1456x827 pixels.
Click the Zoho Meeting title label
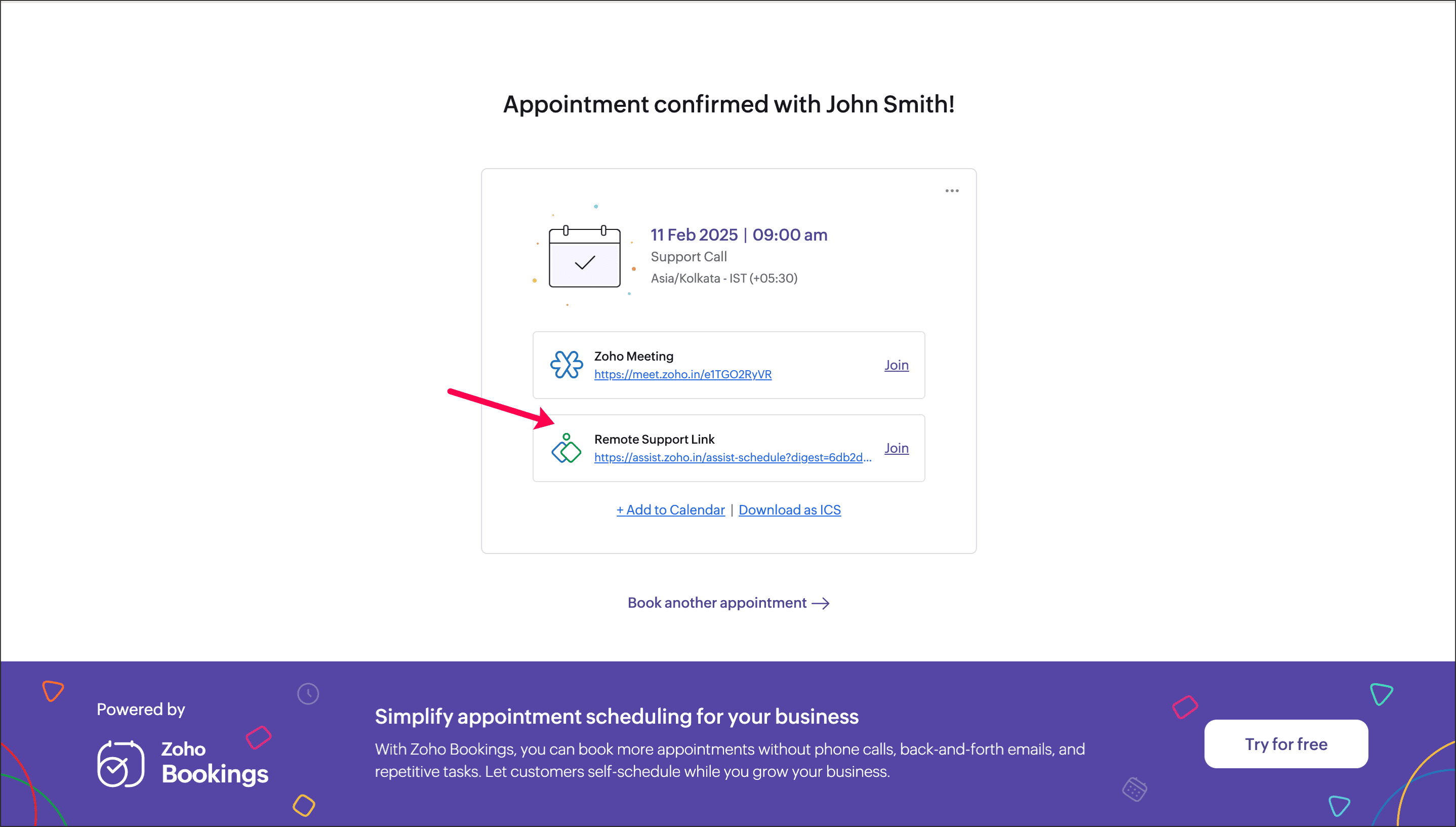(633, 356)
